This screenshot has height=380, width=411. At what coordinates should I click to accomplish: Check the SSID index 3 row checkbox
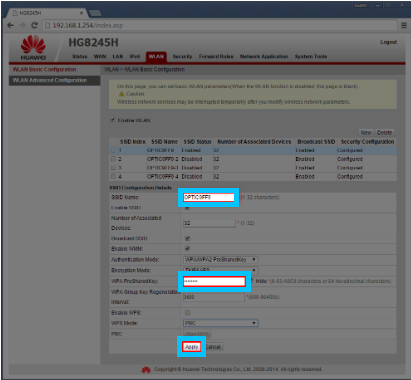[x=113, y=168]
